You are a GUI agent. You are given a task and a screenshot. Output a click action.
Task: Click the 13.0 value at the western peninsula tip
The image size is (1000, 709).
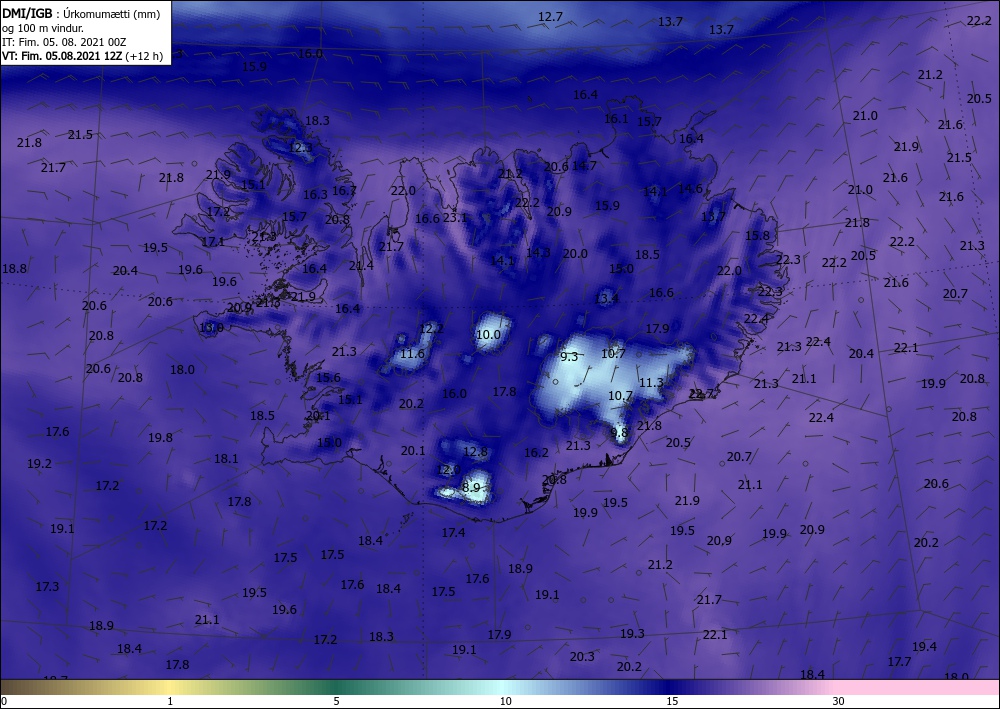pos(212,328)
